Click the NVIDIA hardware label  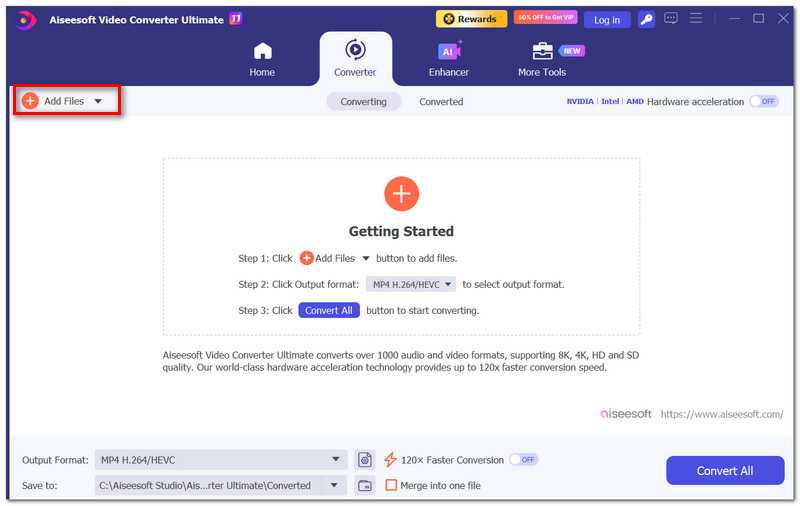(x=580, y=102)
